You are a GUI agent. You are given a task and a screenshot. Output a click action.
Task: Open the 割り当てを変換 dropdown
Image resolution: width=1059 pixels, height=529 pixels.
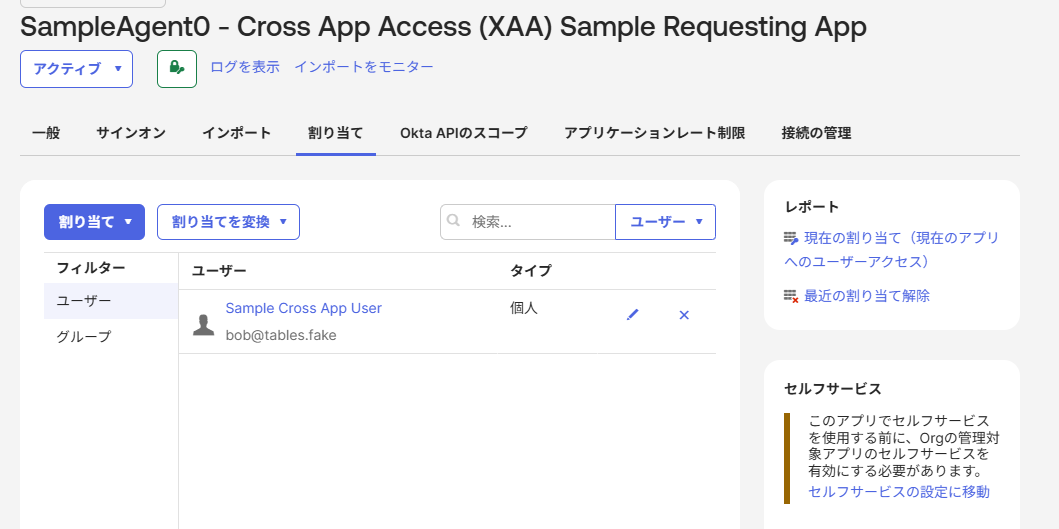point(228,222)
